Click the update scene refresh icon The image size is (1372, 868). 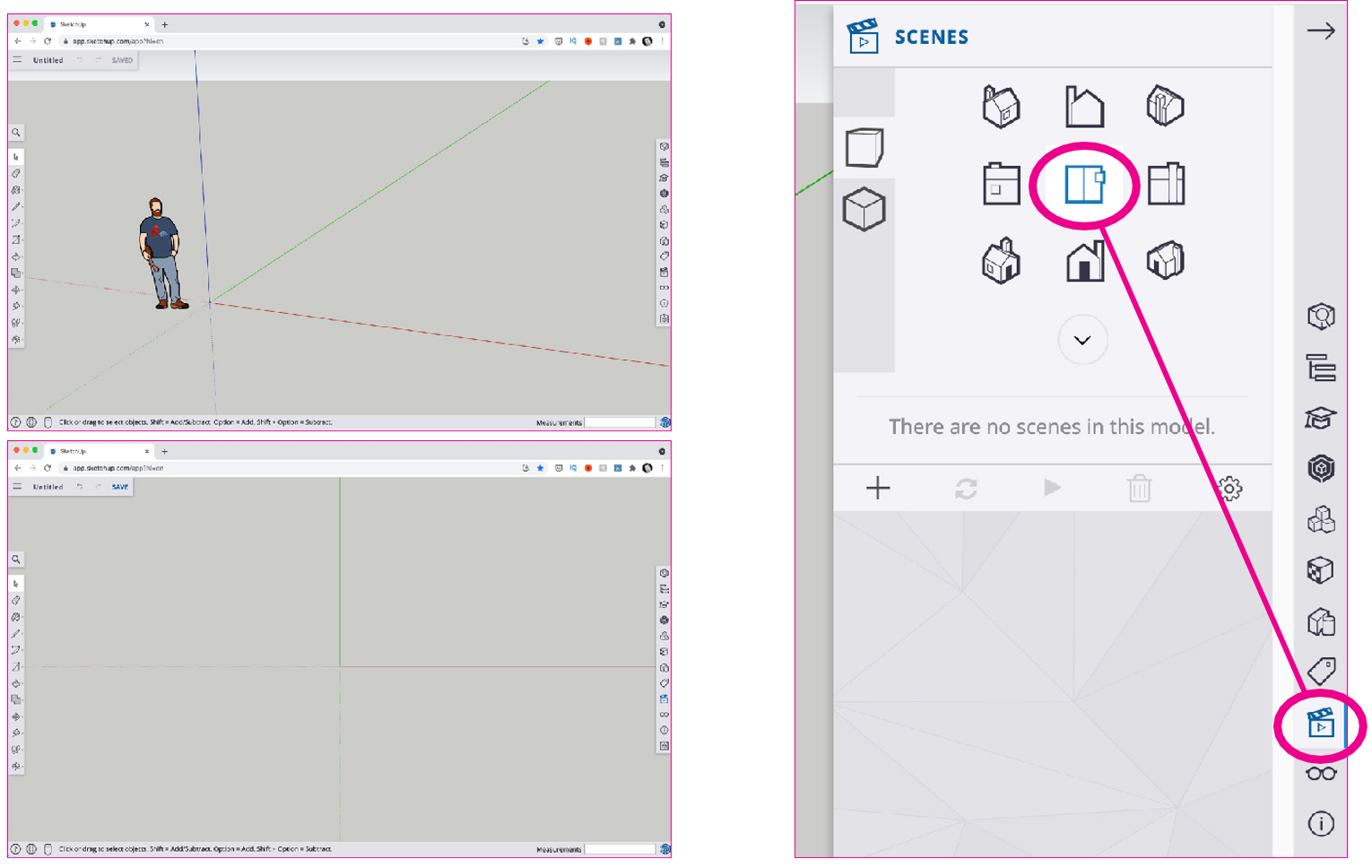click(x=966, y=489)
